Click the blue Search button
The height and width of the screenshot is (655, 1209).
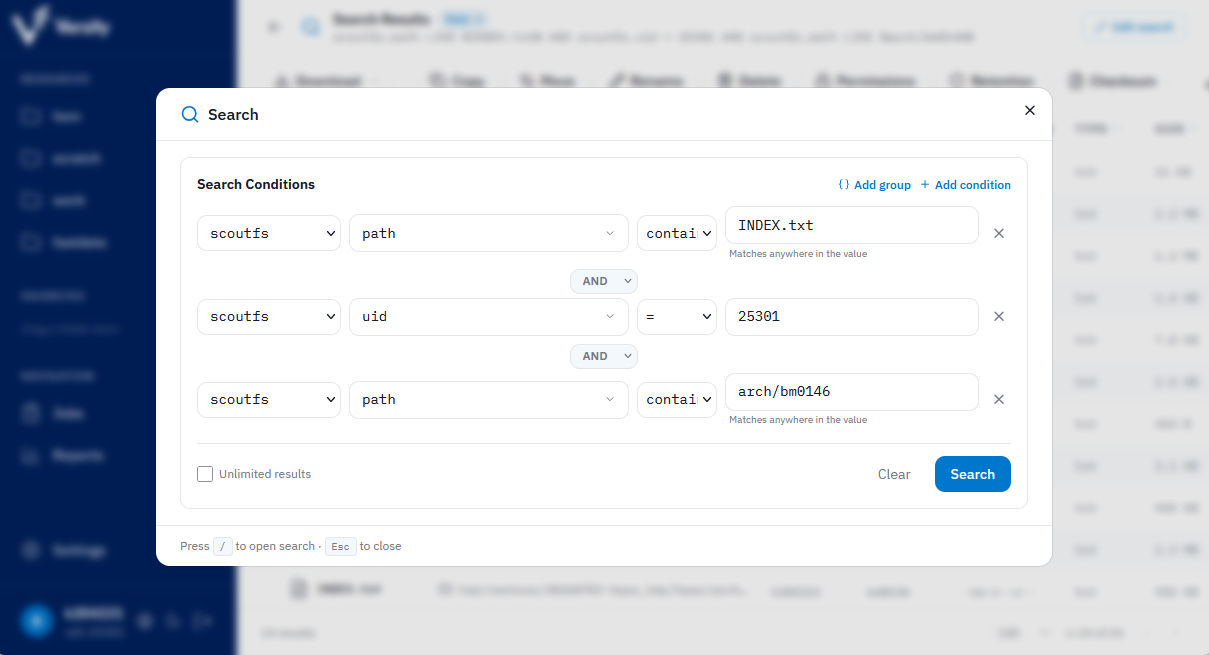972,474
